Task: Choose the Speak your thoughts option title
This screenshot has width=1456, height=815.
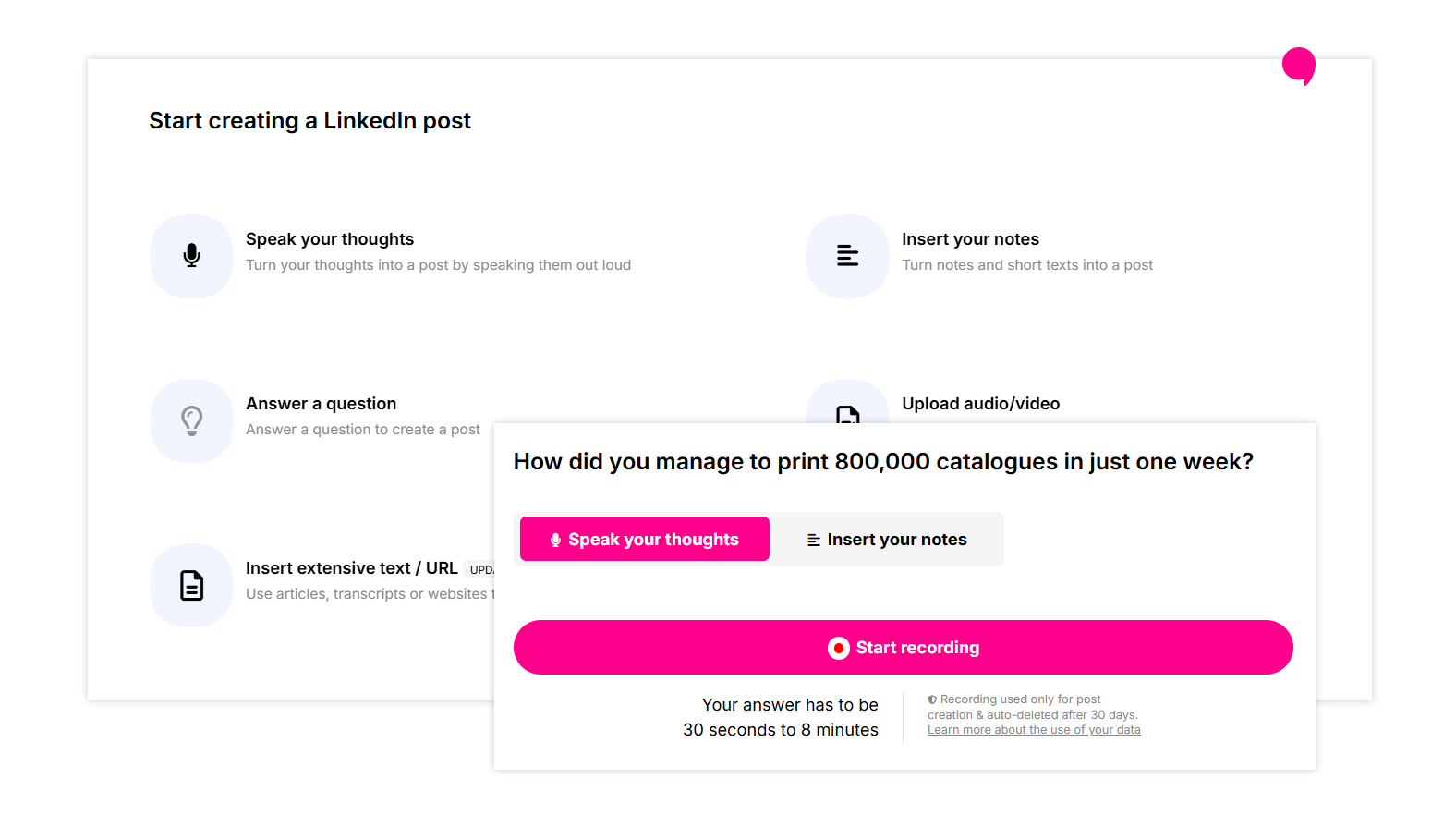Action: point(330,239)
